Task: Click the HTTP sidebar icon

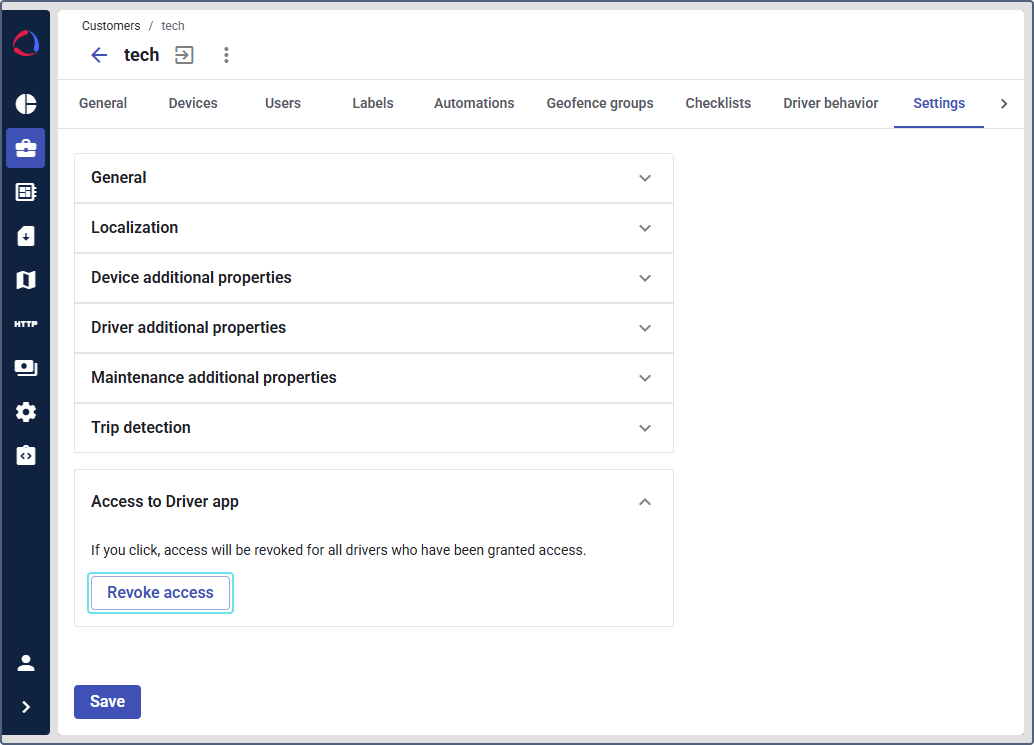Action: pos(26,324)
